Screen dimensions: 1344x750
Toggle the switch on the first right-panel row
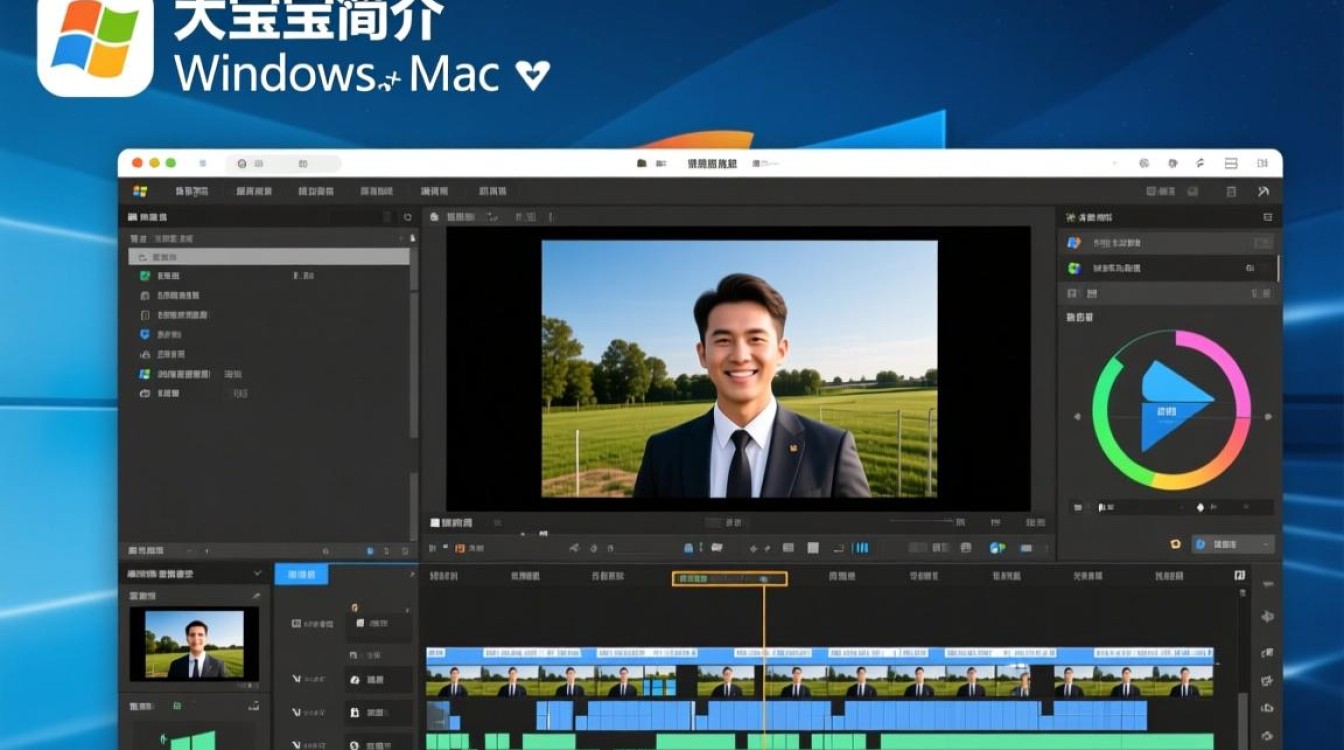coord(1263,243)
